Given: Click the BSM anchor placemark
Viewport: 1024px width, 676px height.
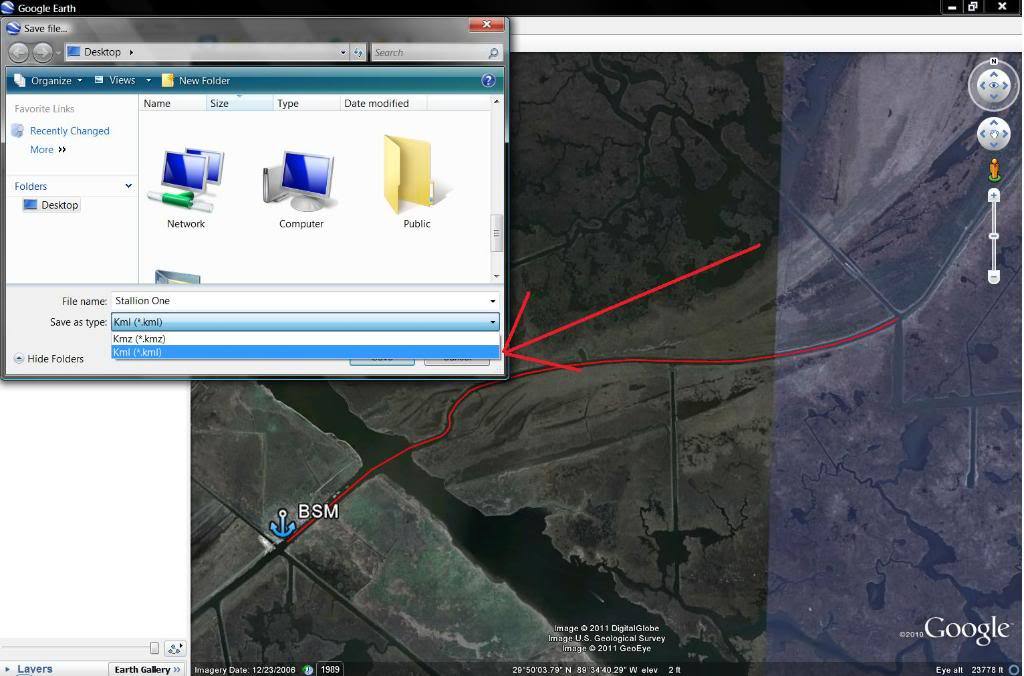Looking at the screenshot, I should pos(282,524).
